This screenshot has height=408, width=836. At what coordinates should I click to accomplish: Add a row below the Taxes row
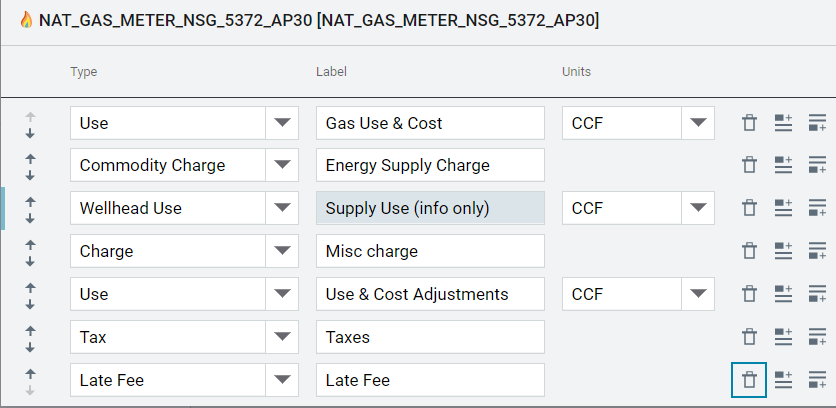pyautogui.click(x=817, y=337)
